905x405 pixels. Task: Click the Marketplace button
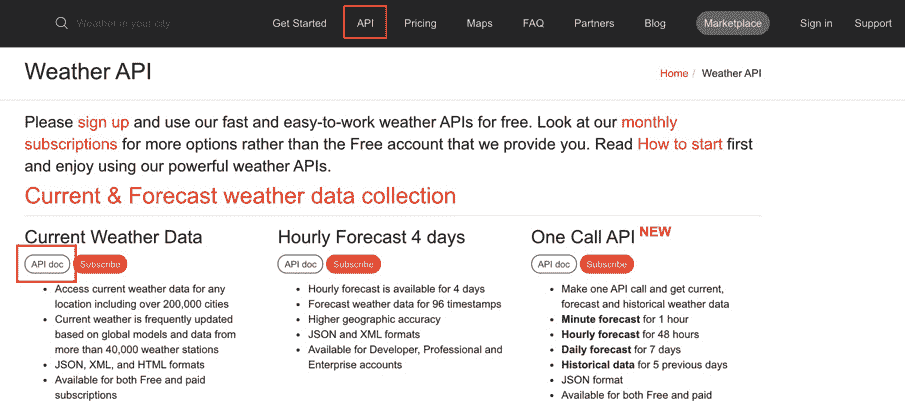pyautogui.click(x=733, y=23)
